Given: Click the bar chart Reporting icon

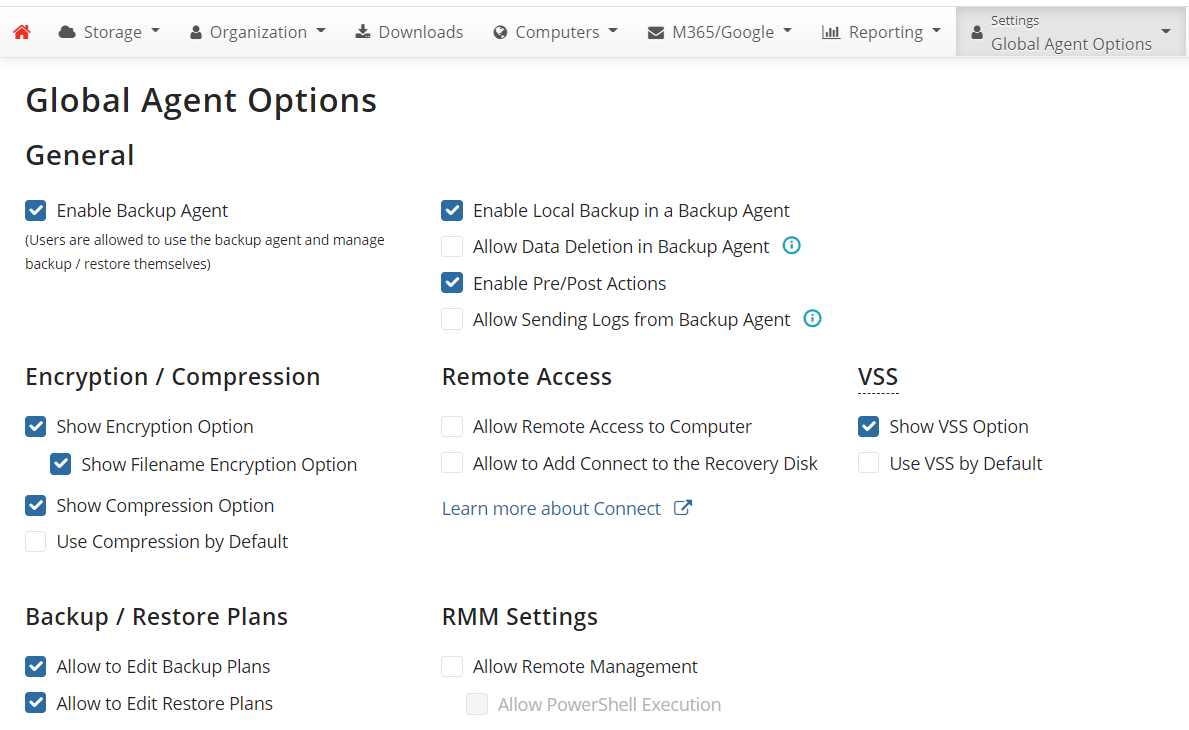Looking at the screenshot, I should point(831,32).
